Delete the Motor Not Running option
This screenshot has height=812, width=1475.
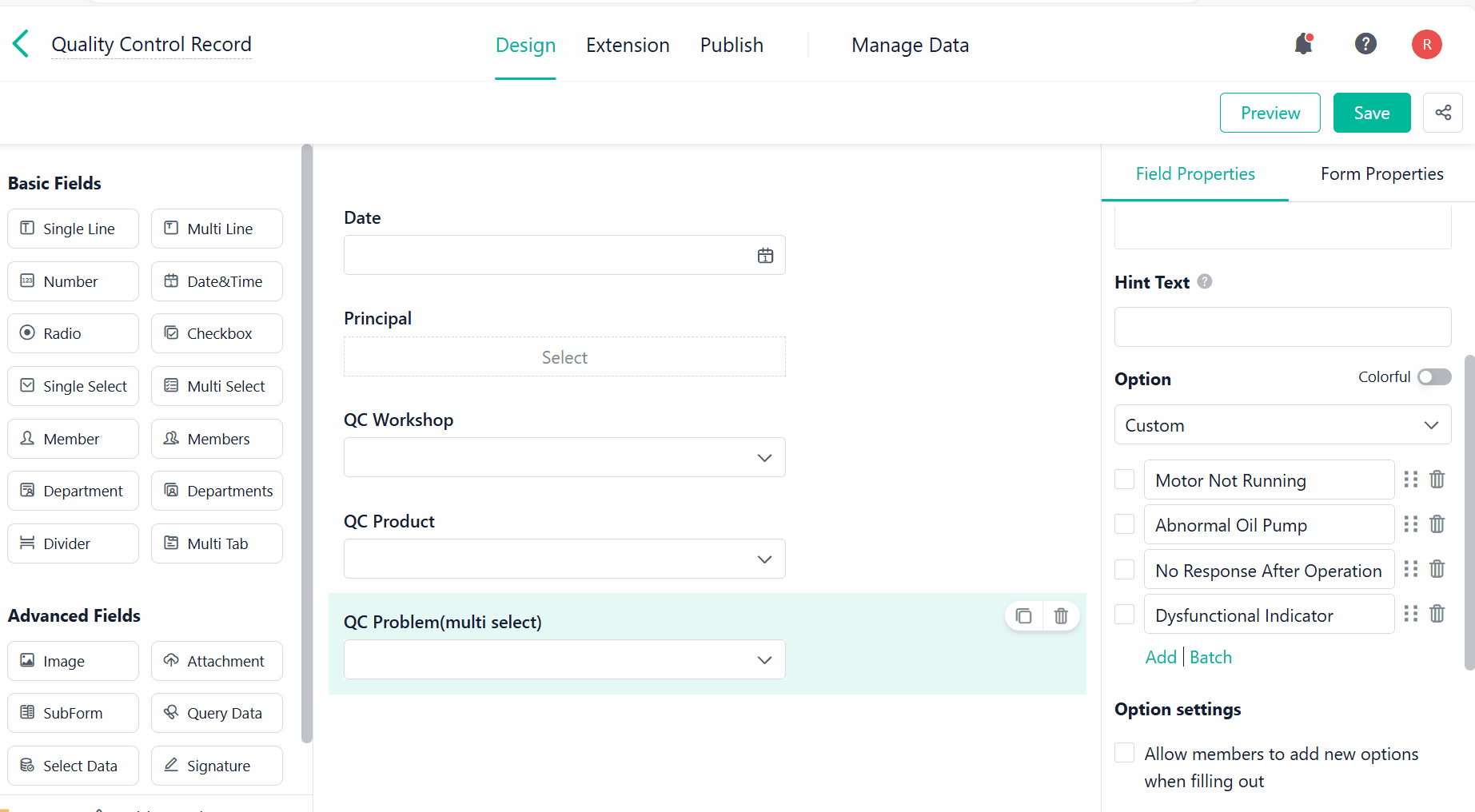click(x=1437, y=480)
